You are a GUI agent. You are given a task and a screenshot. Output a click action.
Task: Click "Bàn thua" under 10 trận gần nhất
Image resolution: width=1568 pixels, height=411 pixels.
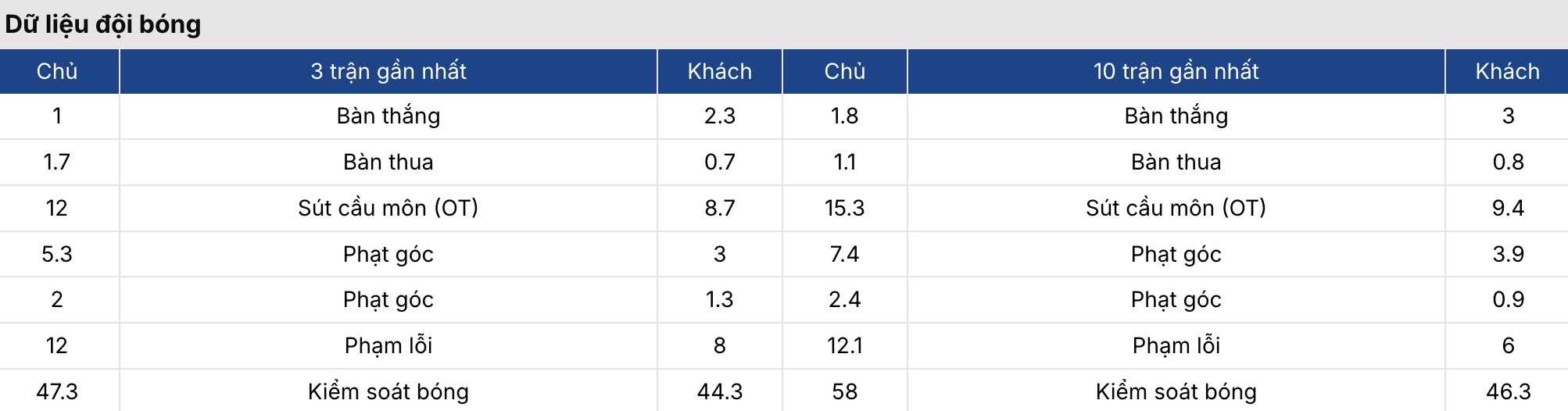click(1176, 162)
